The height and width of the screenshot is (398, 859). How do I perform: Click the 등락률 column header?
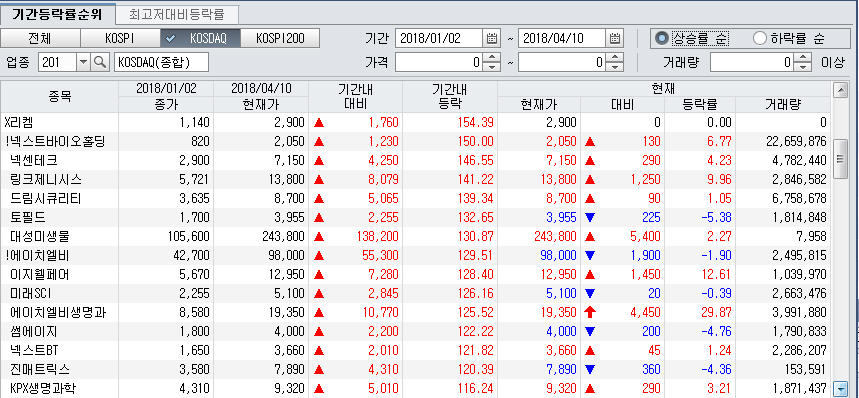tap(700, 105)
